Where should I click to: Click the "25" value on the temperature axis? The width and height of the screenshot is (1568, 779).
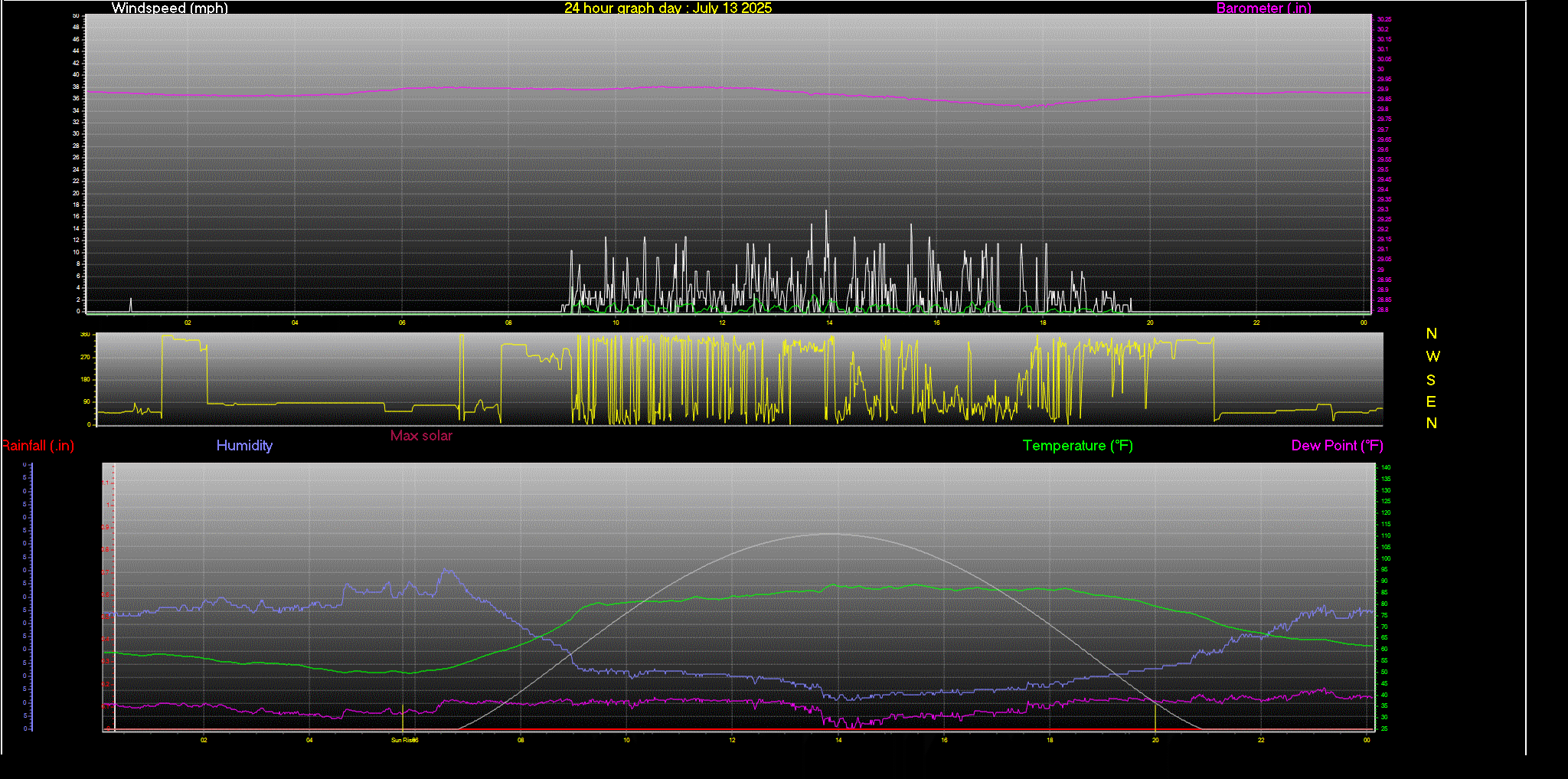1384,728
